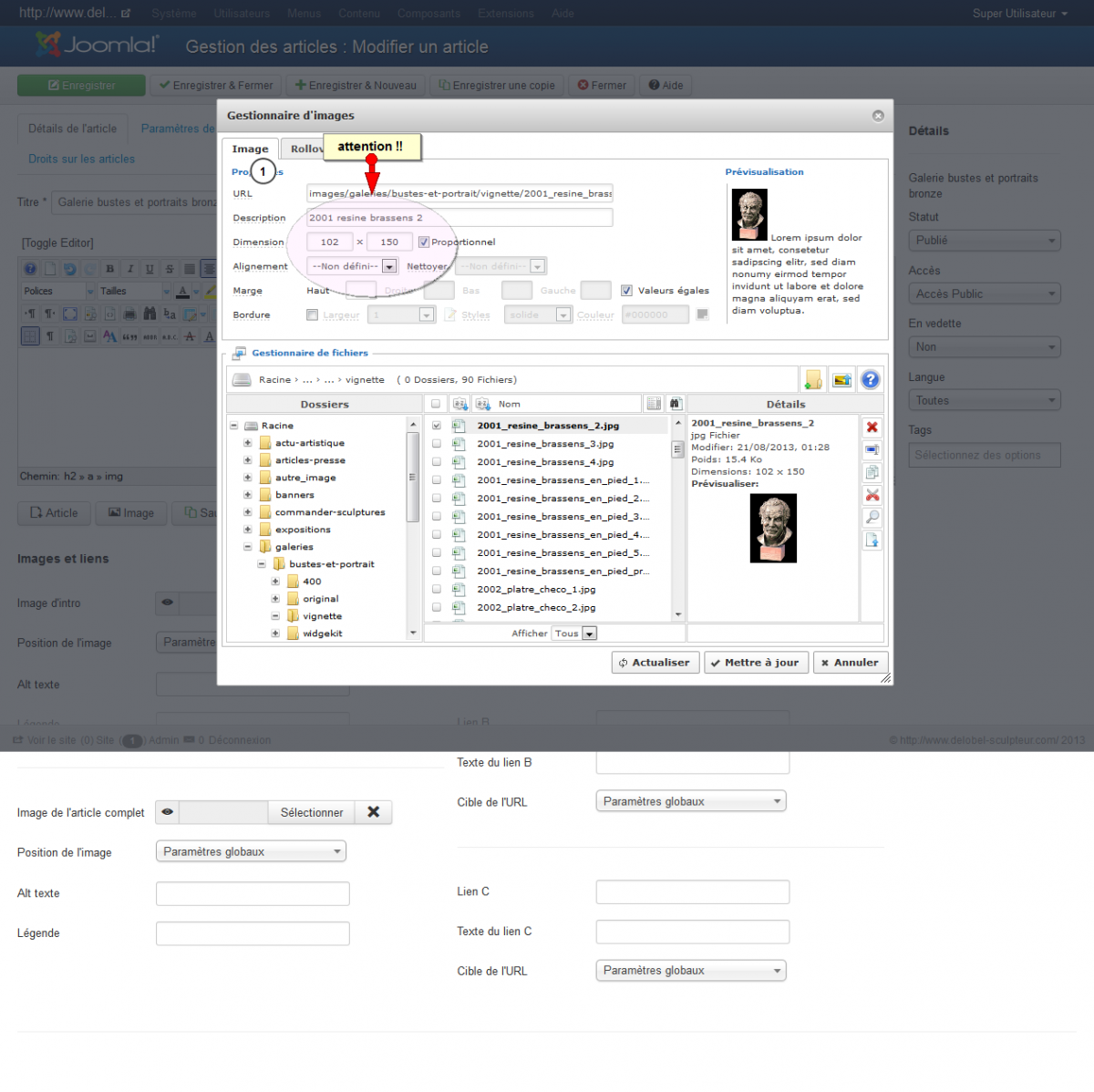Click the magnifier view file icon
Screen dimensions: 1094x1092
872,517
